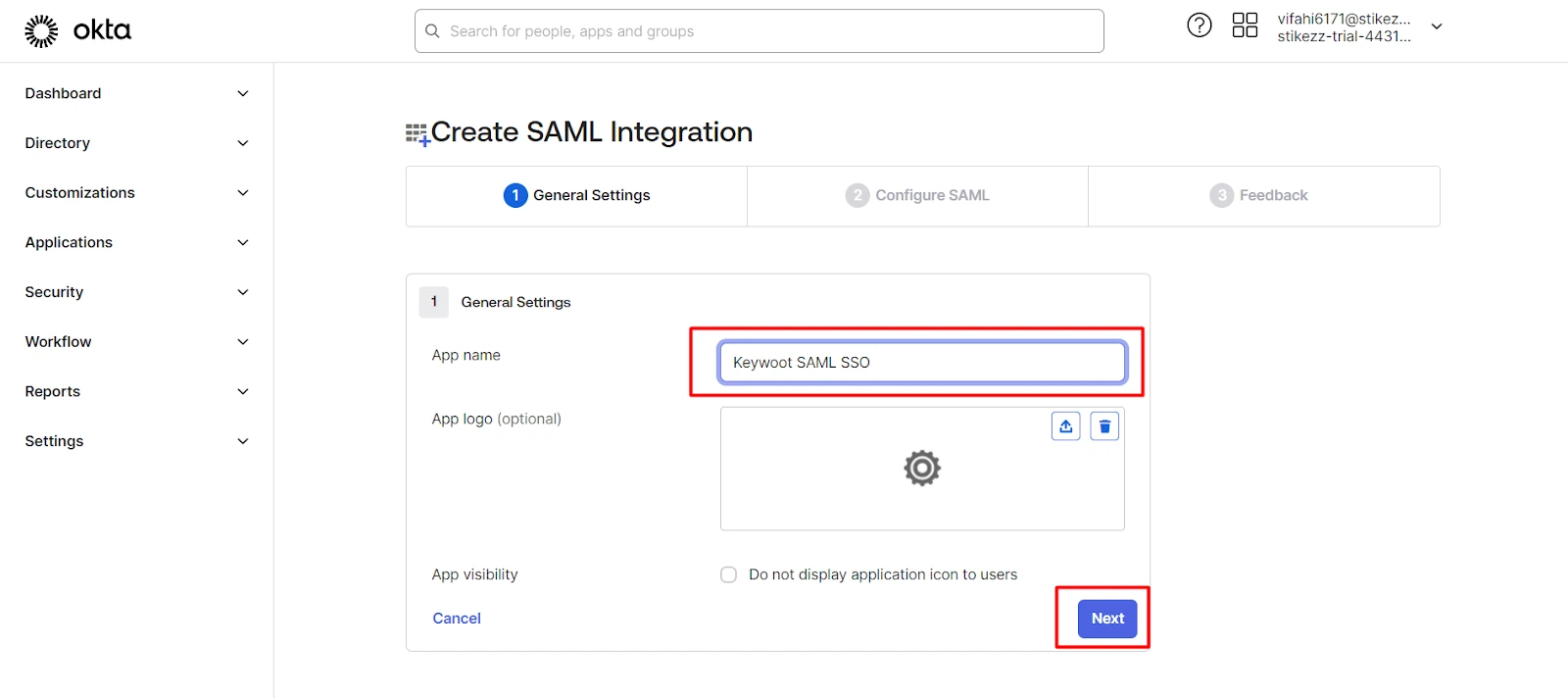Image resolution: width=1568 pixels, height=698 pixels.
Task: Open Applications in the sidebar
Action: (69, 242)
